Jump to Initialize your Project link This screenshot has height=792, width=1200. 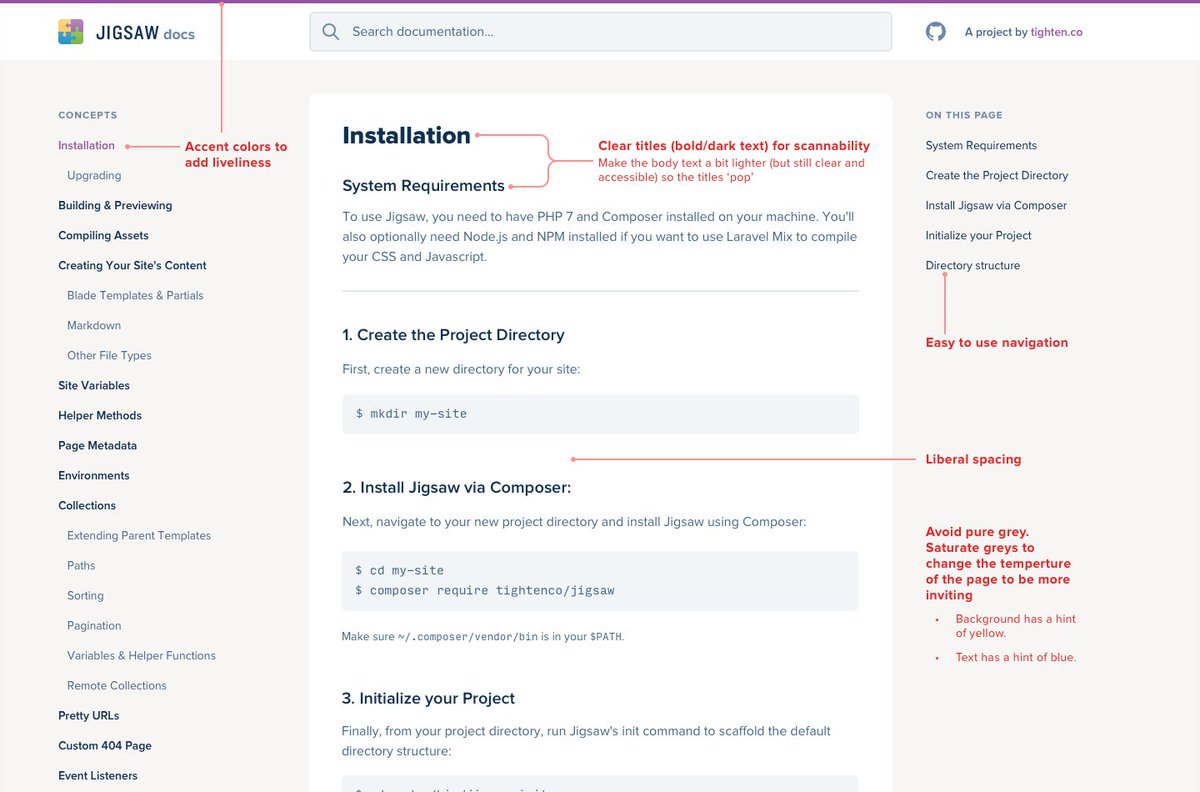click(979, 235)
